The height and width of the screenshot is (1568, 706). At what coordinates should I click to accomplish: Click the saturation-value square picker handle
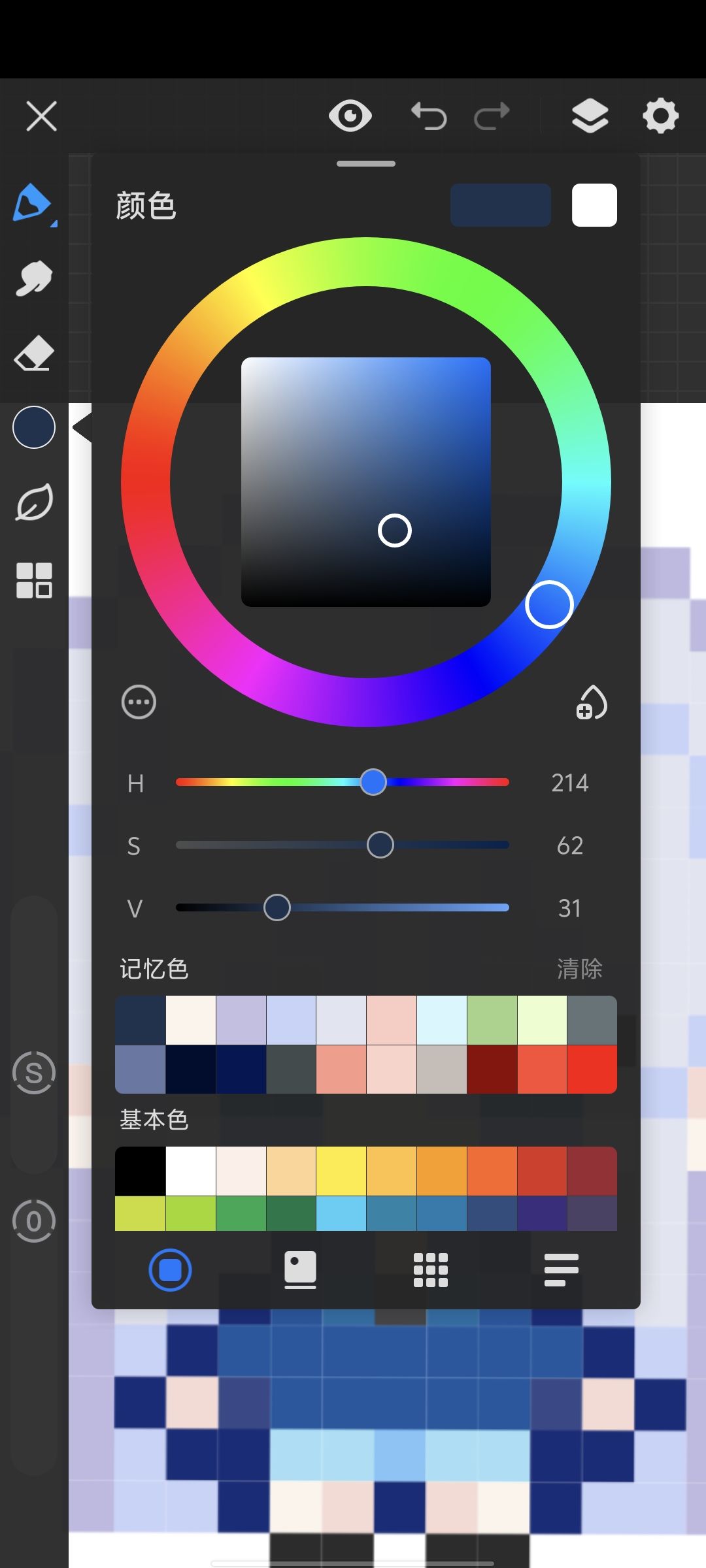tap(395, 530)
